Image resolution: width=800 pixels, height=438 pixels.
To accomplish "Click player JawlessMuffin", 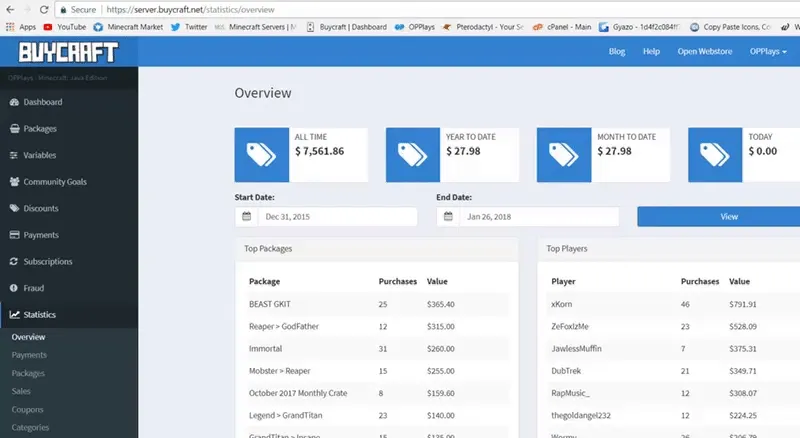I will pyautogui.click(x=577, y=349).
